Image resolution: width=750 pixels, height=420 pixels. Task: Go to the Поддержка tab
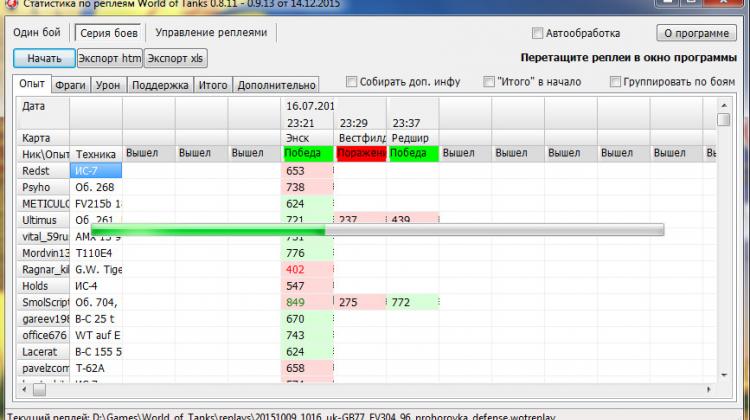point(160,85)
